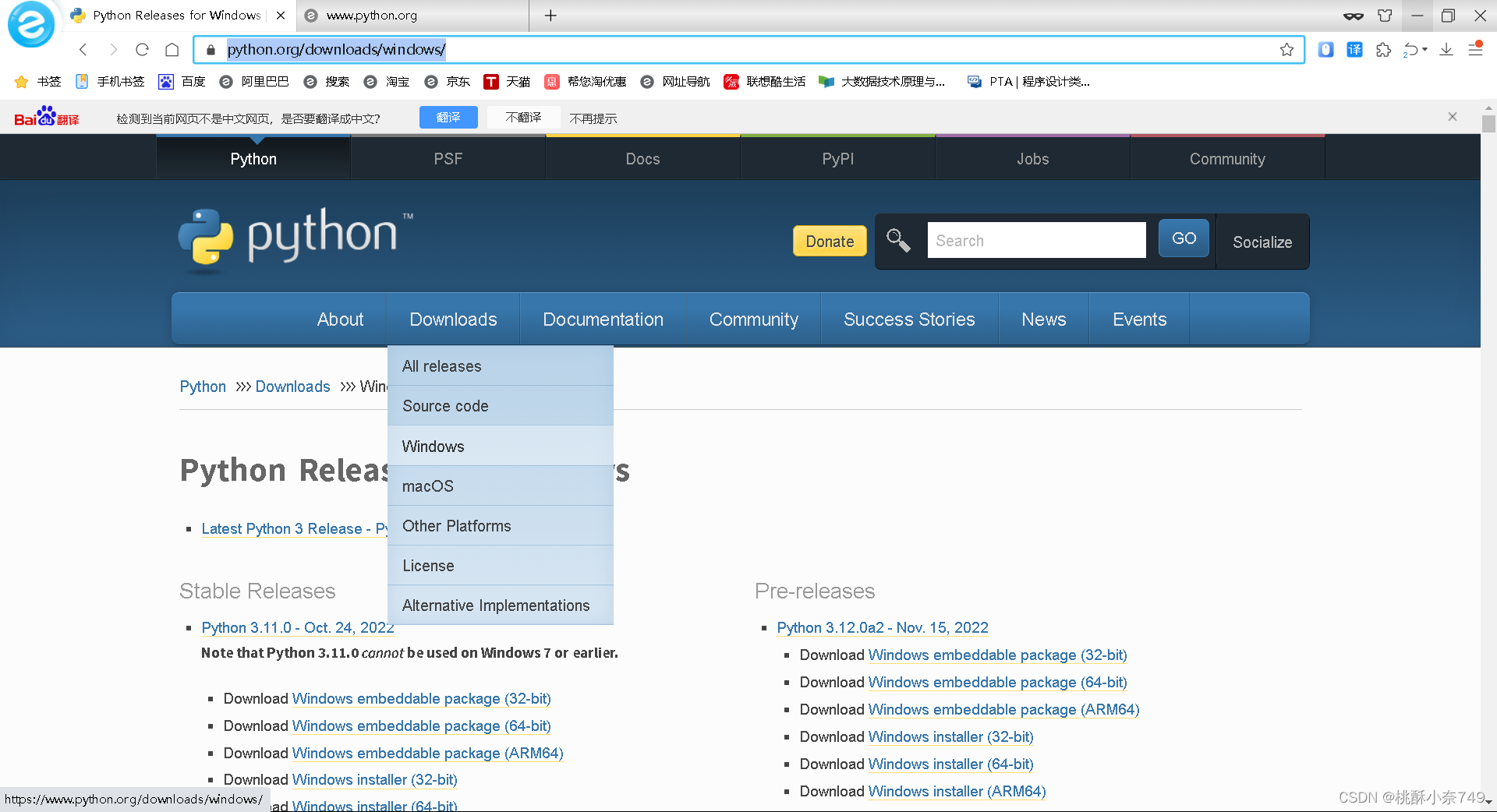Screen dimensions: 1497x812
Task: Choose macOS from dropdown
Action: click(x=500, y=486)
